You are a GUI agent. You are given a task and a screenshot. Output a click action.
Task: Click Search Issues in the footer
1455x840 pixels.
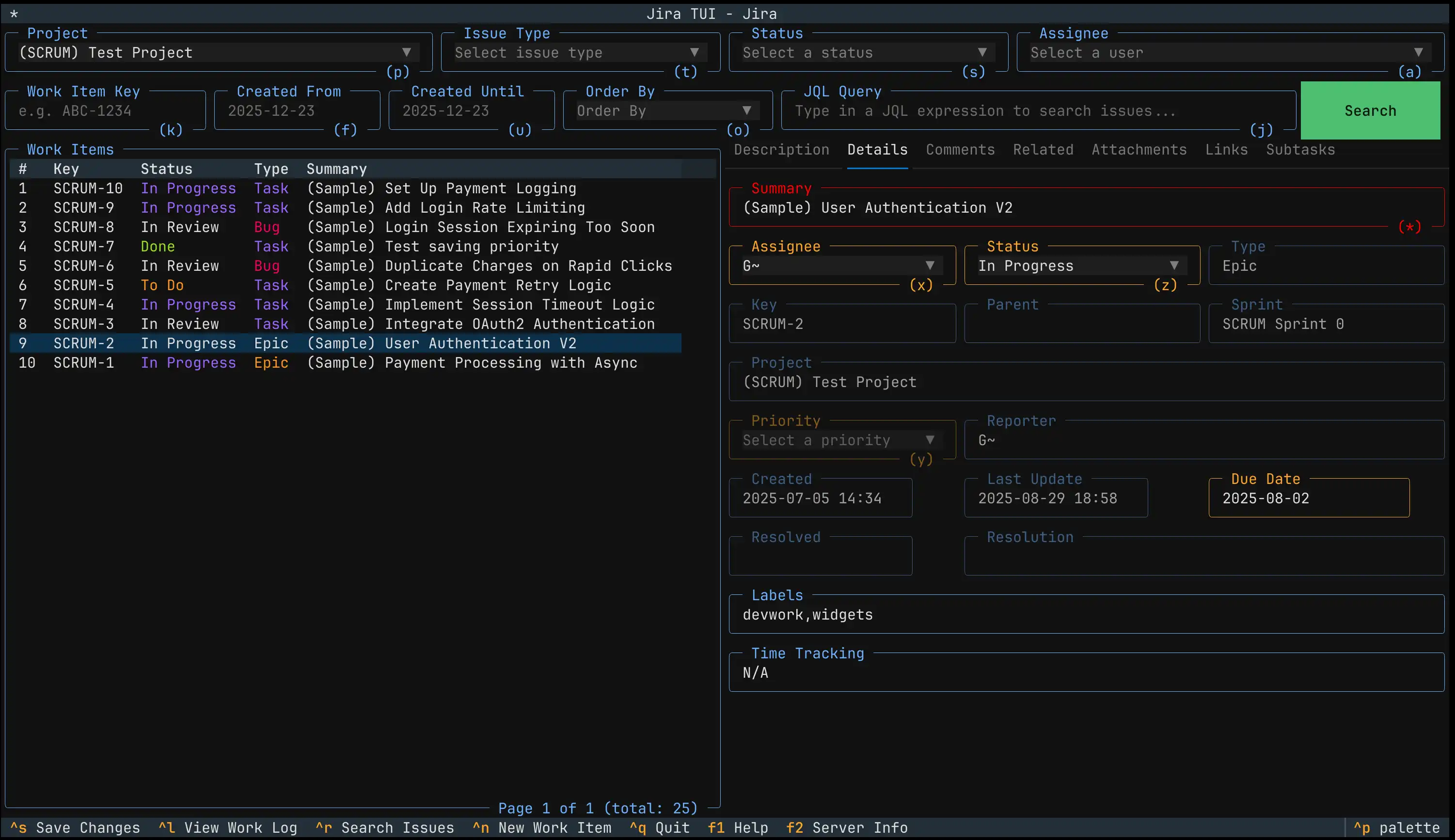pos(385,828)
